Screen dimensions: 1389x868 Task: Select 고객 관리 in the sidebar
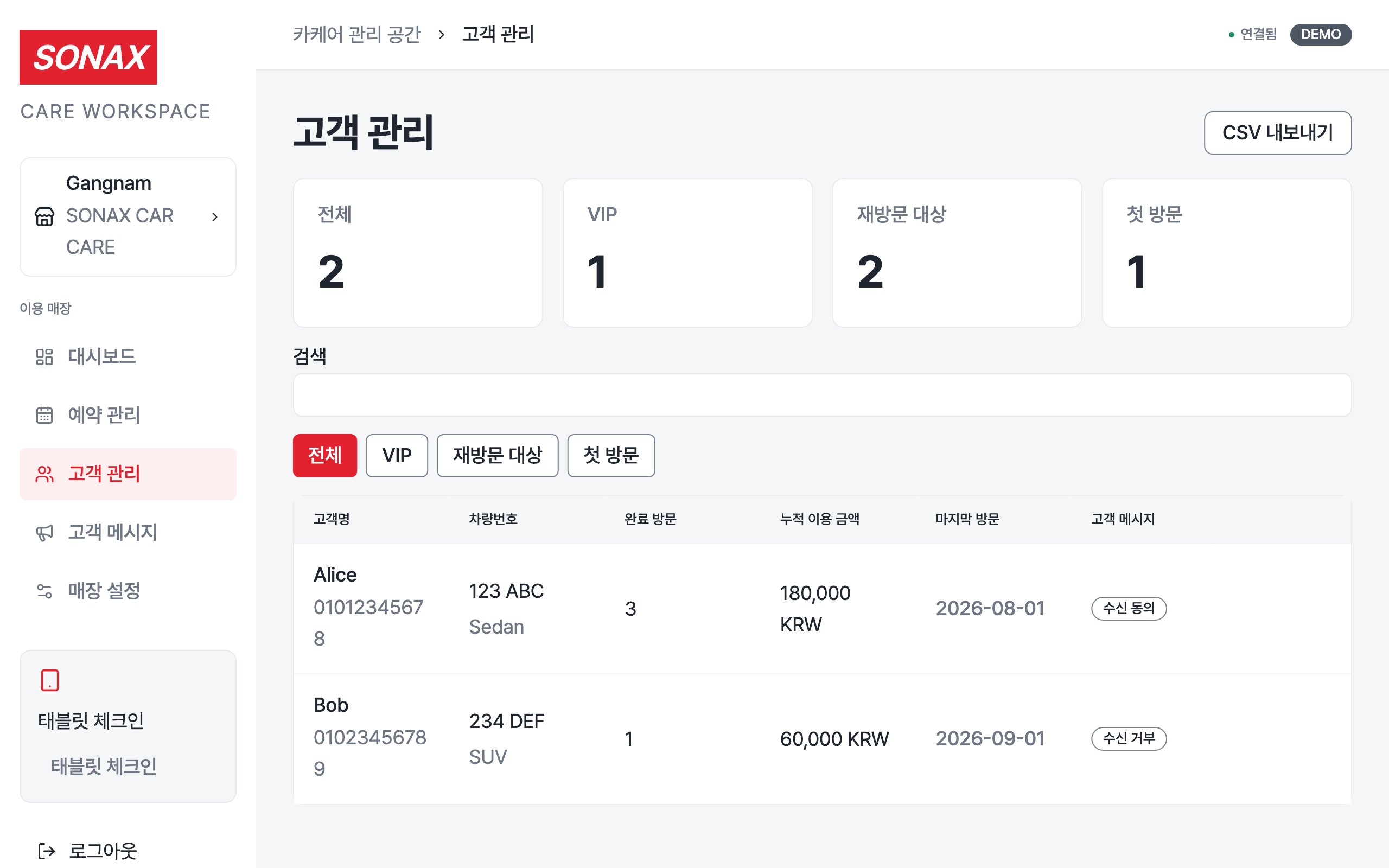point(128,474)
